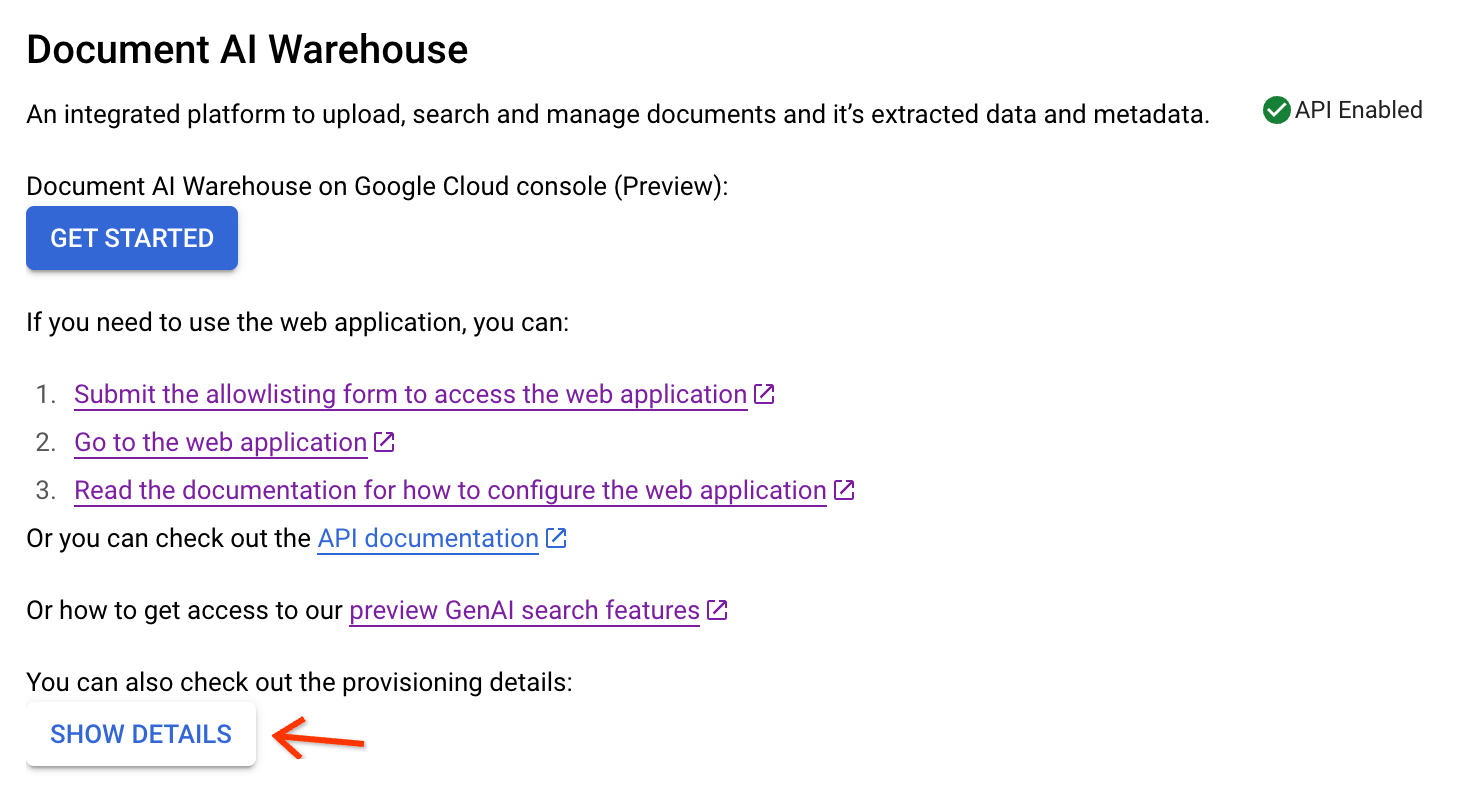This screenshot has height=794, width=1472.
Task: Click external-link icon after GenAI search features
Action: click(x=717, y=610)
